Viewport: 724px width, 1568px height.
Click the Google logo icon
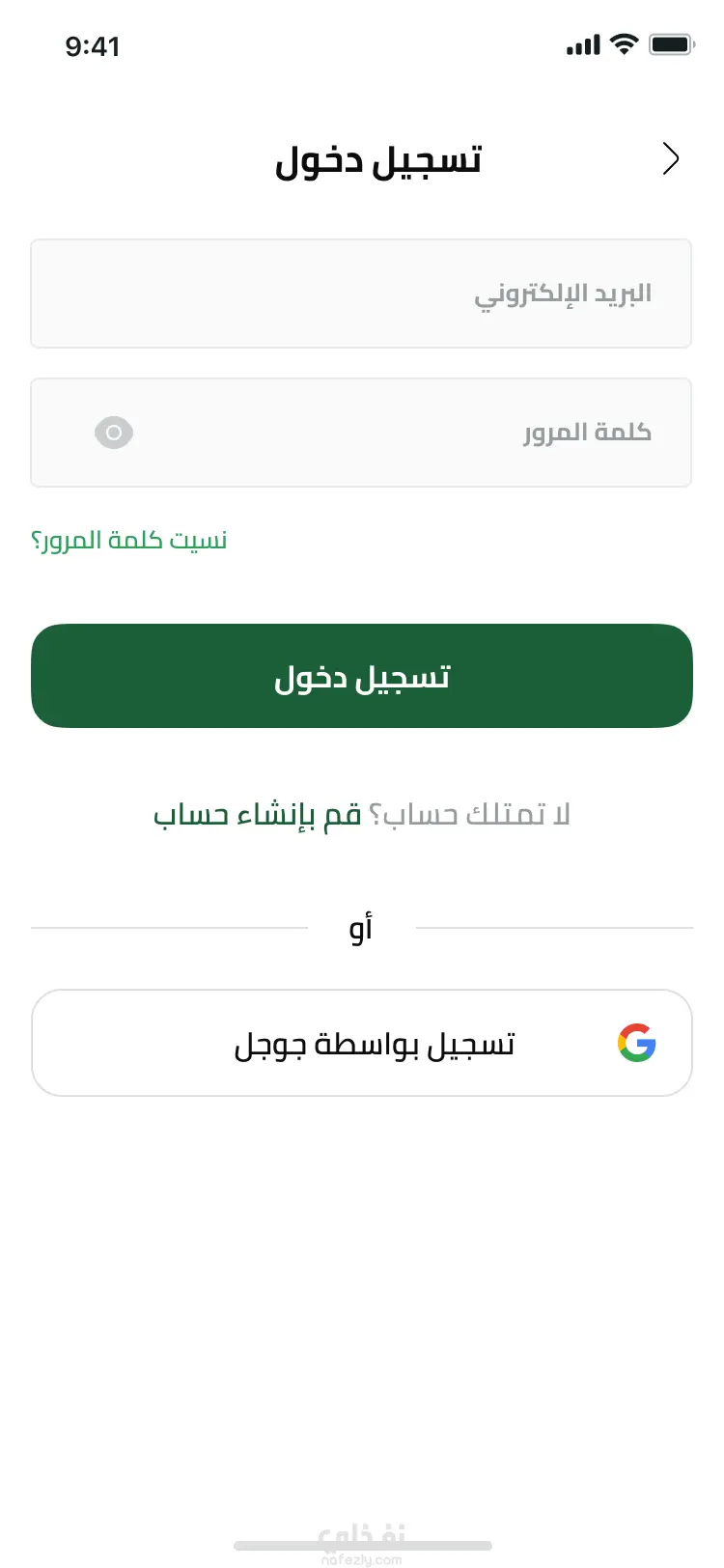coord(637,1043)
